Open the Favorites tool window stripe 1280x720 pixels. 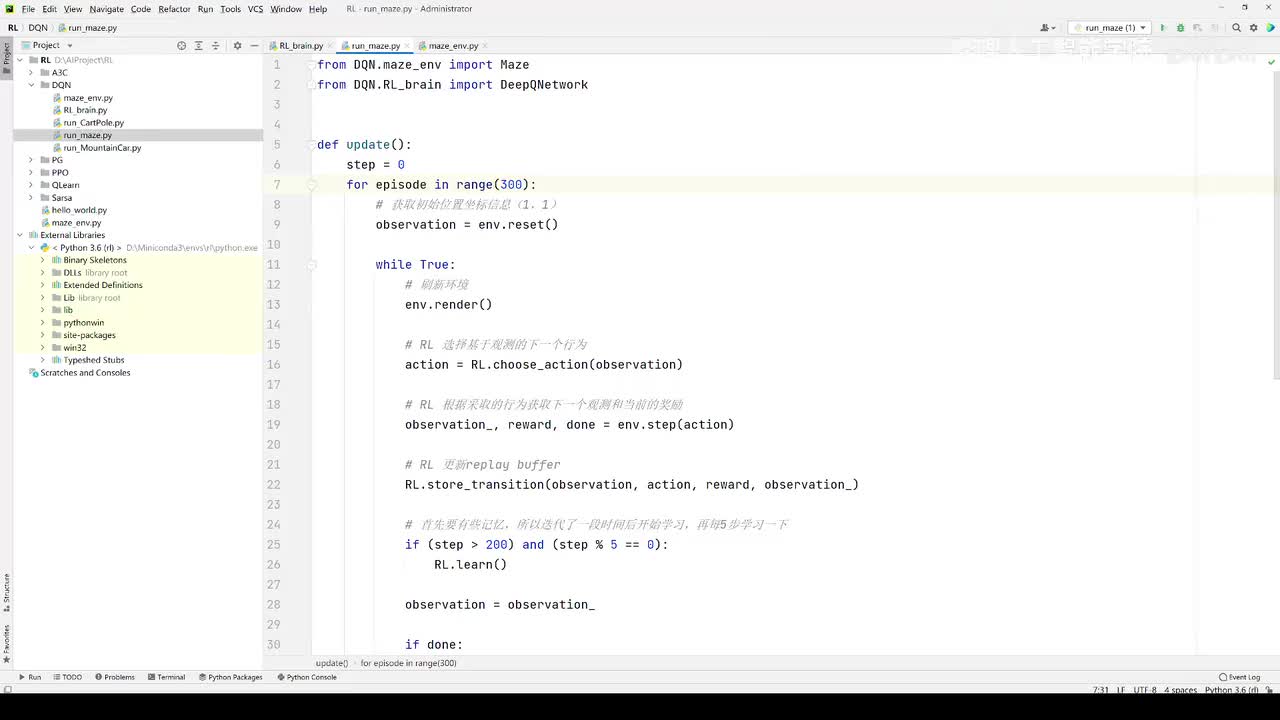[x=6, y=644]
